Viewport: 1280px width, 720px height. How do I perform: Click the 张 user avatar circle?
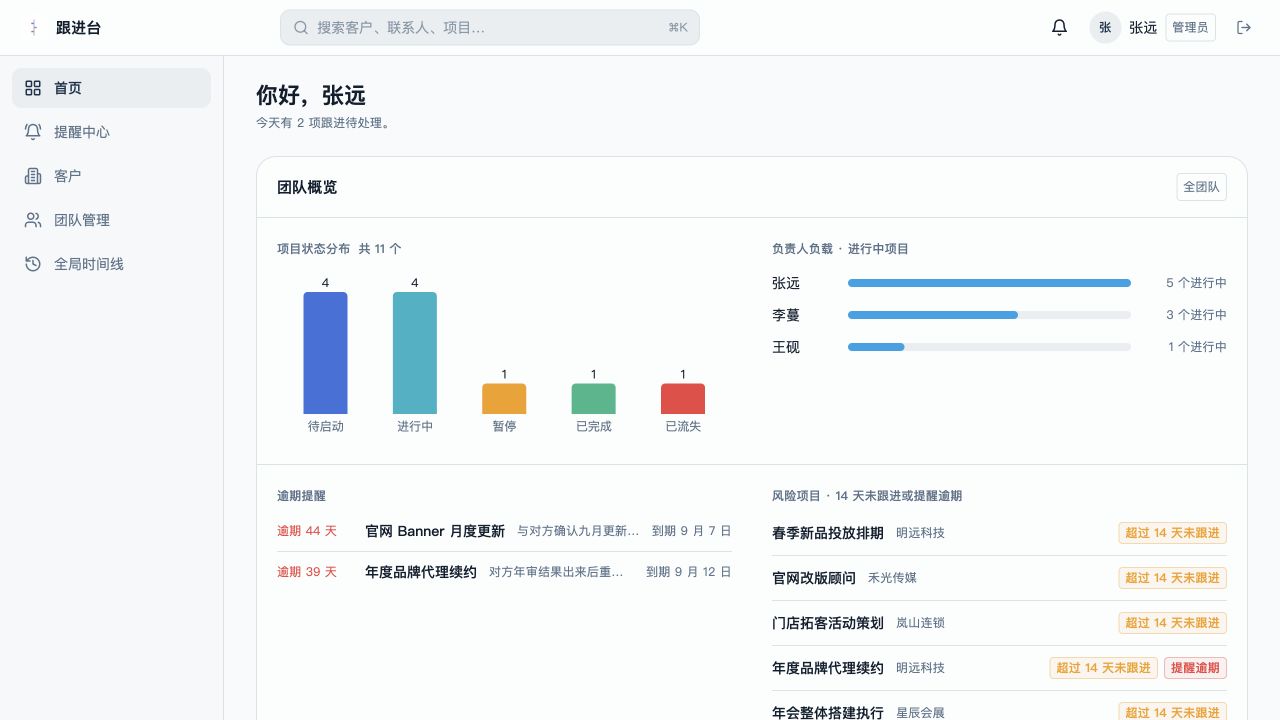(1105, 28)
